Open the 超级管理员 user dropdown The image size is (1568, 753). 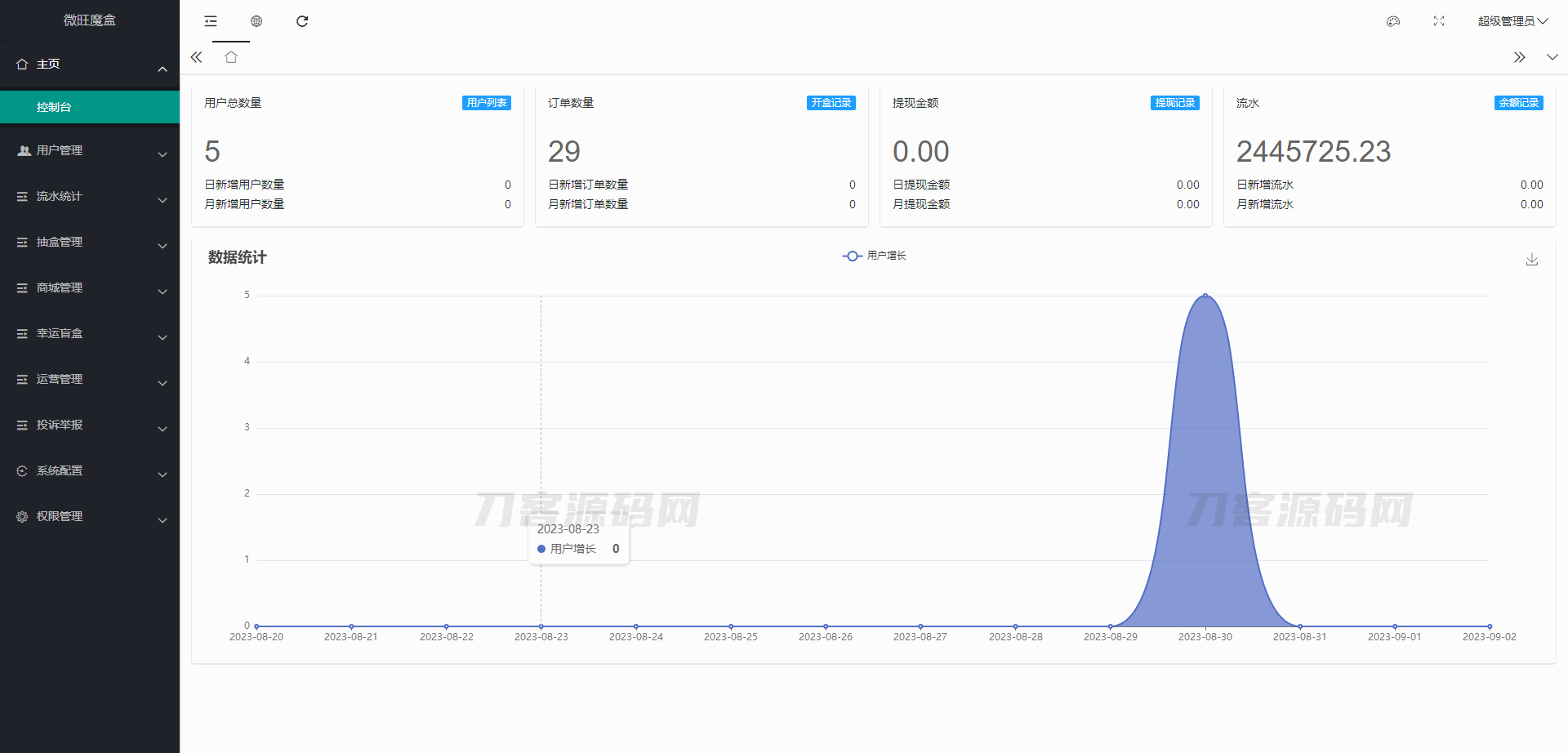(x=1512, y=21)
